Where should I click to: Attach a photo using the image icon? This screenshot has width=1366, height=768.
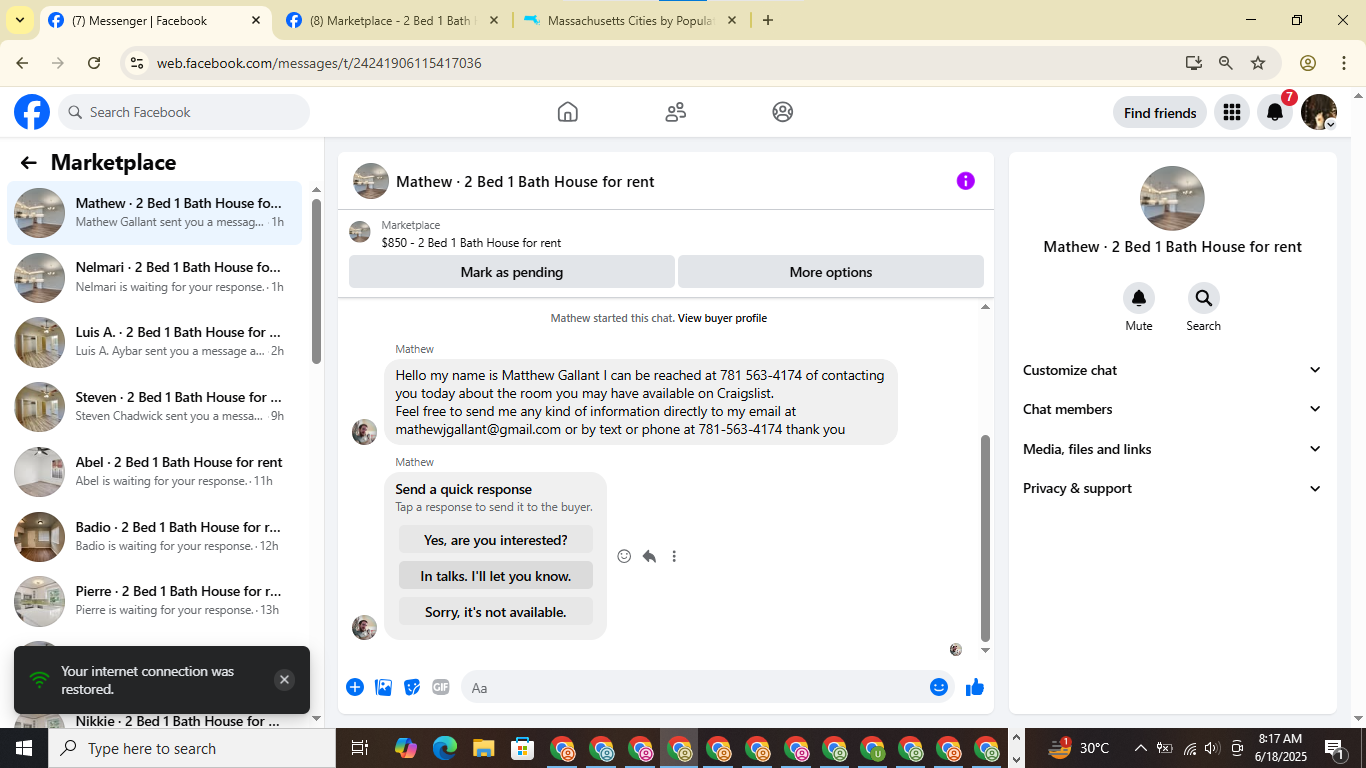tap(383, 687)
